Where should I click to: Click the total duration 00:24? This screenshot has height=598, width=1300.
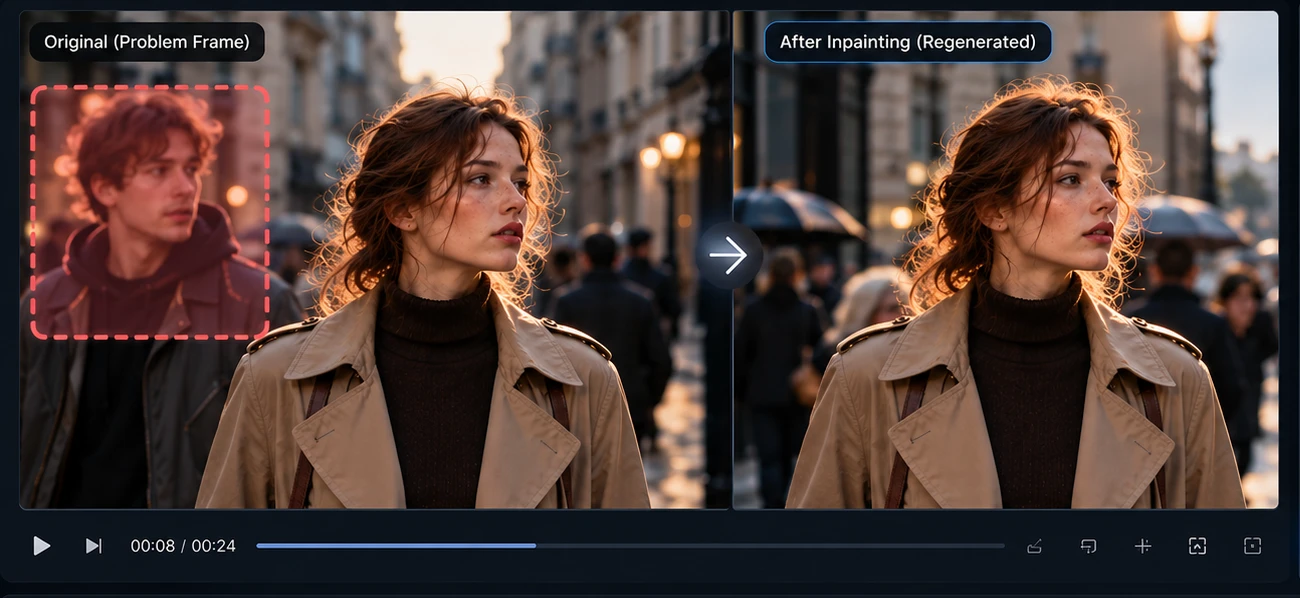click(x=214, y=546)
